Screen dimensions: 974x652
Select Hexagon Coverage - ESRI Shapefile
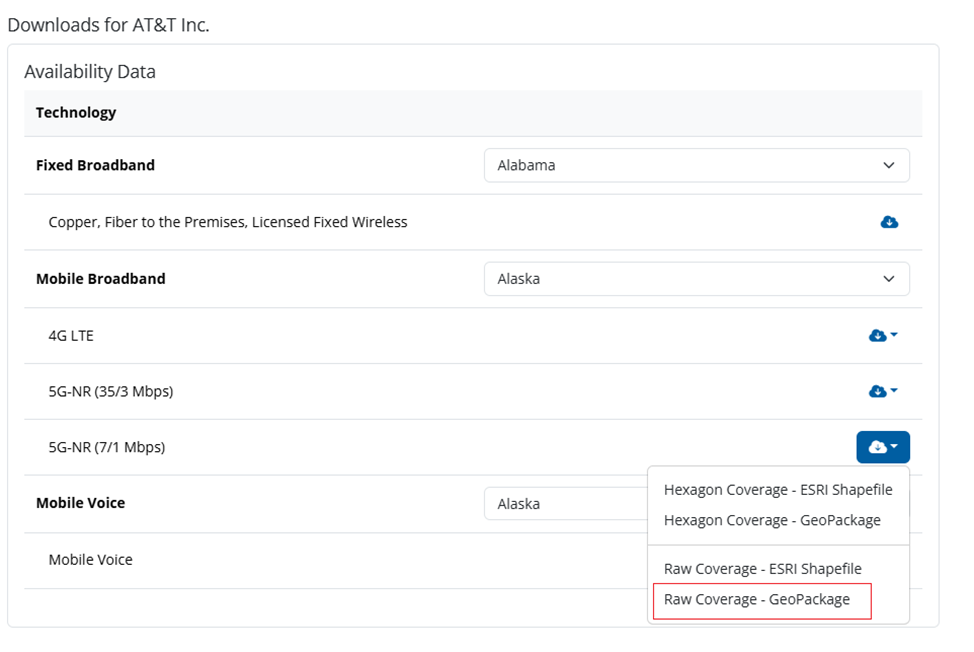(x=778, y=490)
